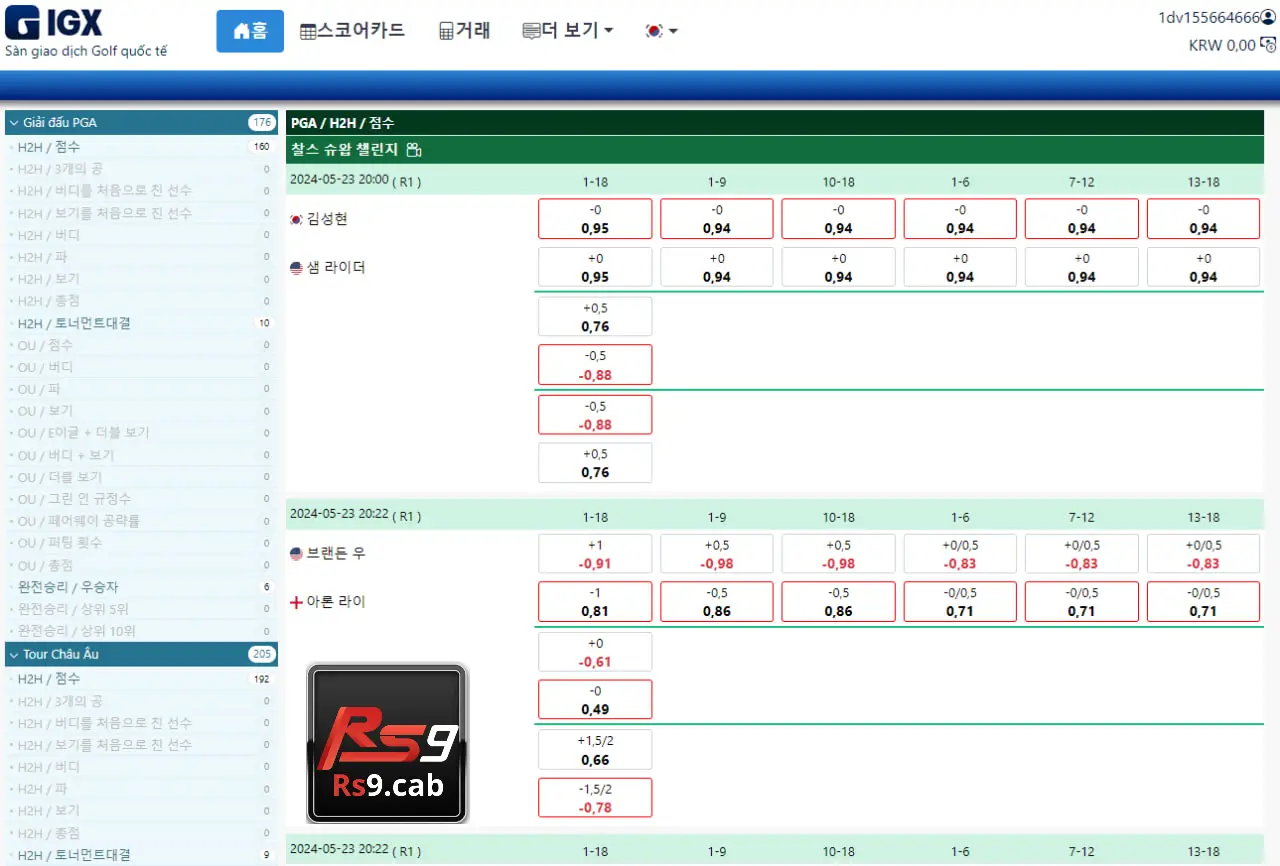Pick the +1,5/2 handicap odds 0,66
This screenshot has width=1280, height=866.
[595, 750]
